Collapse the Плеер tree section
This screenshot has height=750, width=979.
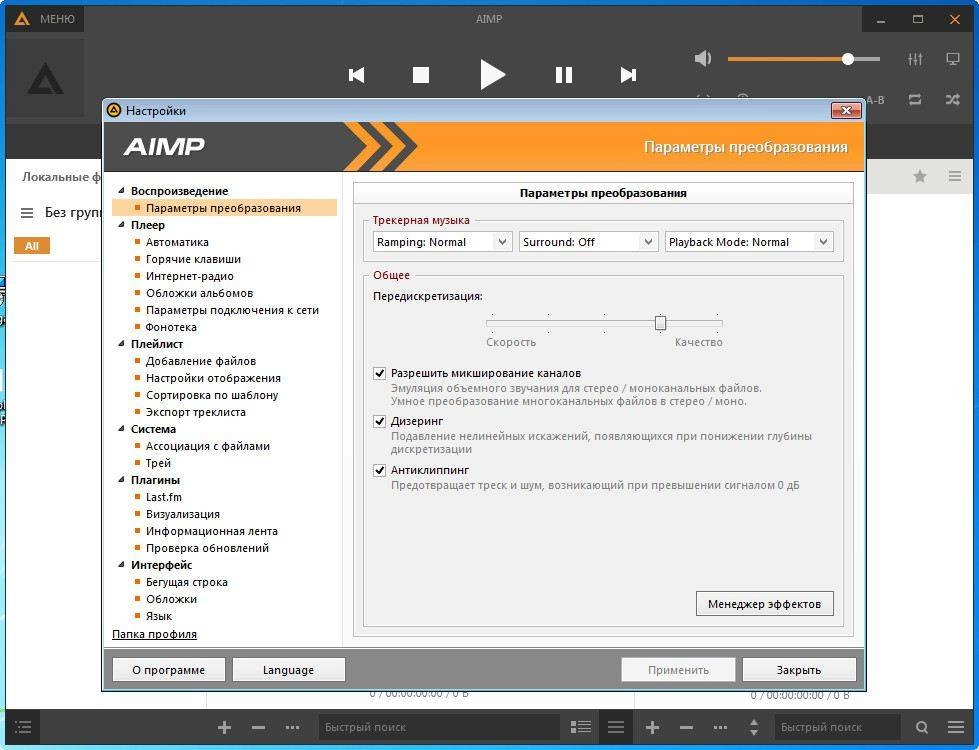click(x=121, y=225)
